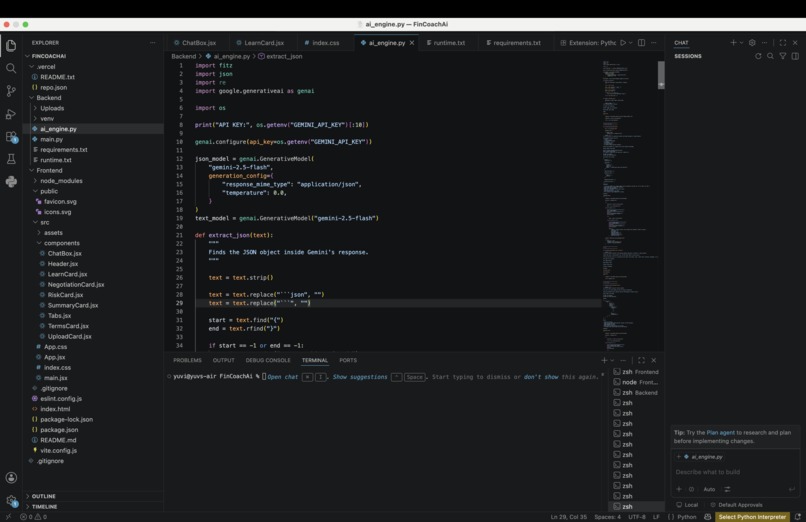Select node Frontend terminal
Viewport: 806px width, 522px height.
click(x=636, y=382)
